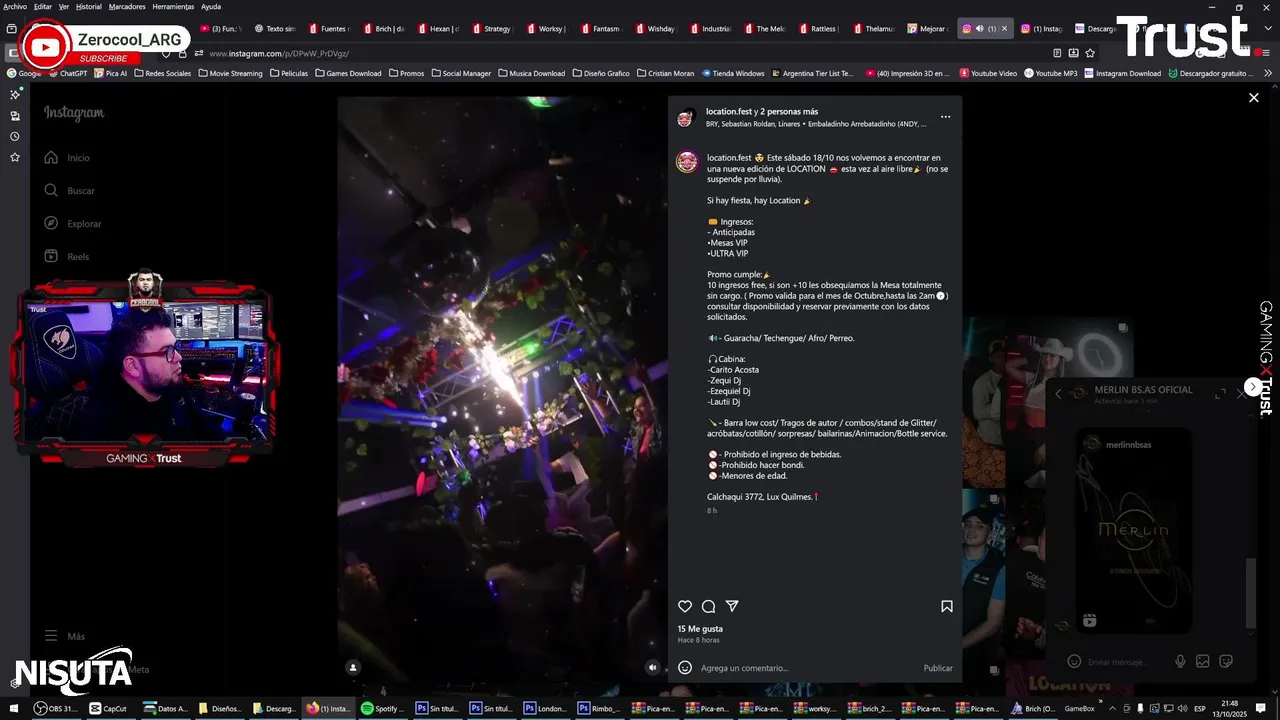Open the Marcadores menu
This screenshot has width=1280, height=720.
click(127, 6)
